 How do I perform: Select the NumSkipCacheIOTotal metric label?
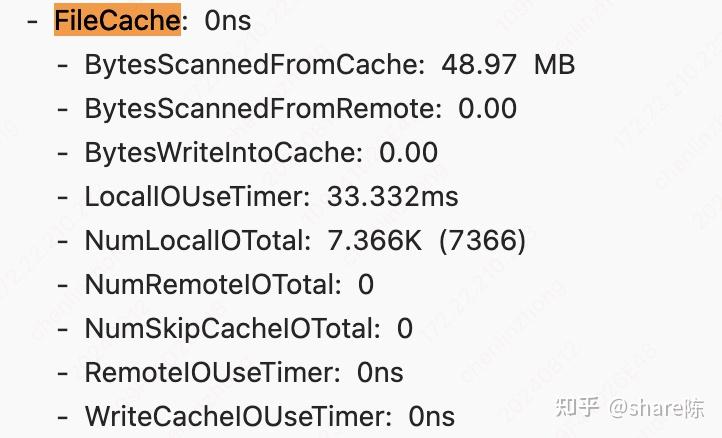pyautogui.click(x=232, y=329)
